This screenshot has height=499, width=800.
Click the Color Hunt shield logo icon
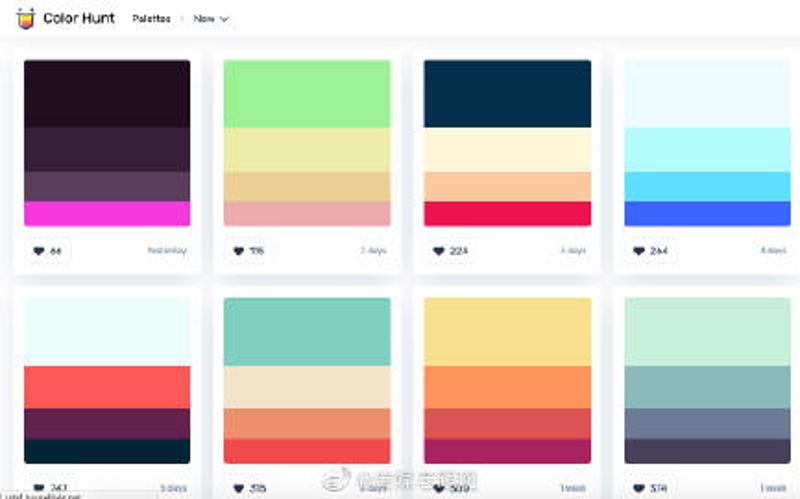tap(25, 18)
